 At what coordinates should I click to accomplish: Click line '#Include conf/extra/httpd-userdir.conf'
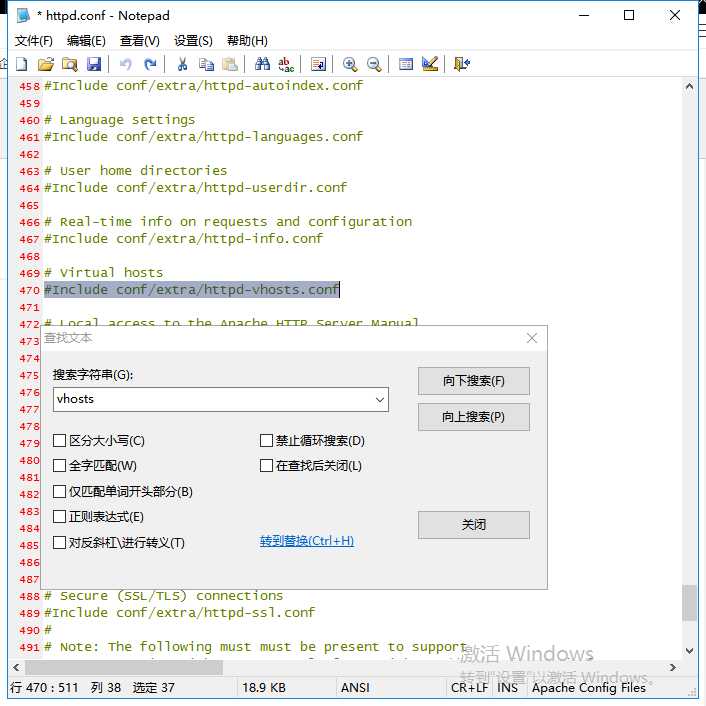click(195, 187)
